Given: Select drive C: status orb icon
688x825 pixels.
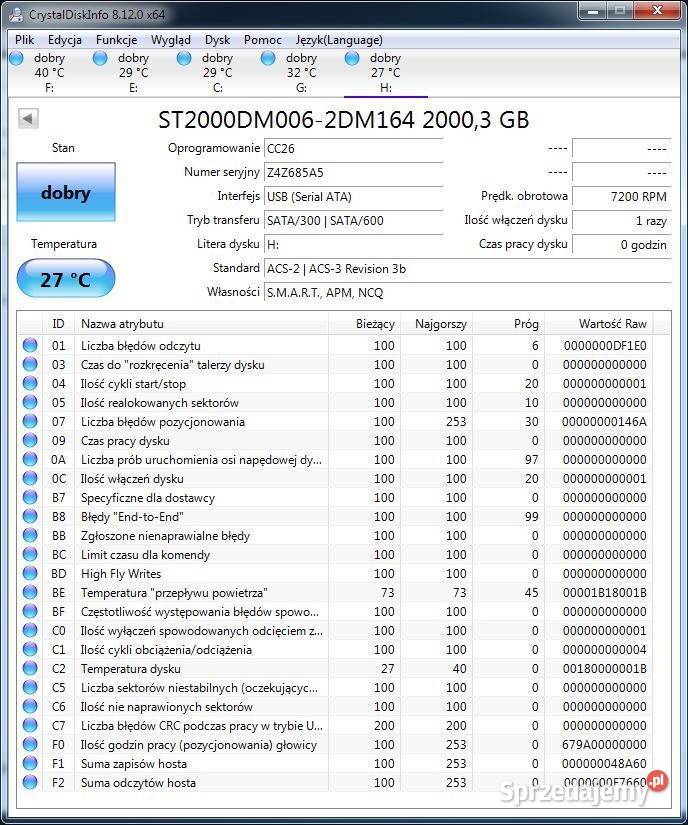Looking at the screenshot, I should point(184,59).
